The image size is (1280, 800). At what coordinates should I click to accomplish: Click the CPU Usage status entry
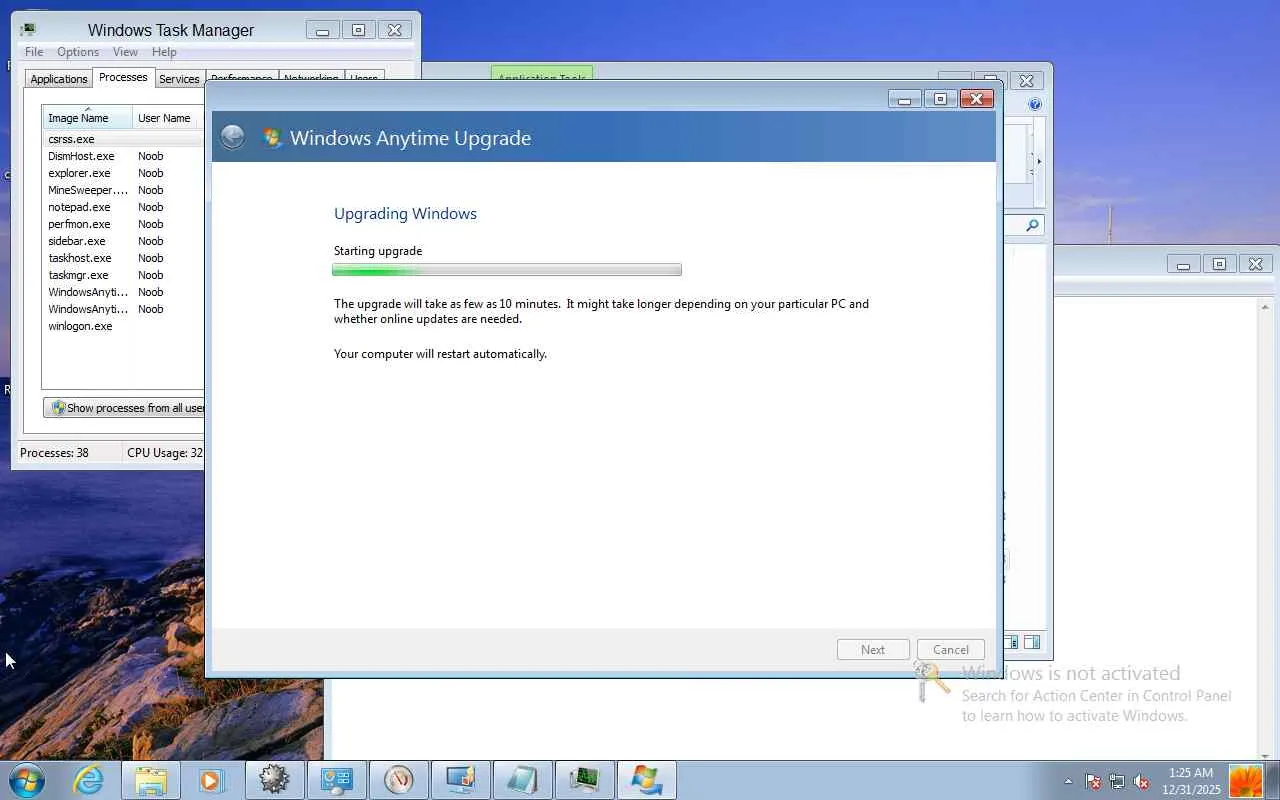coord(164,453)
